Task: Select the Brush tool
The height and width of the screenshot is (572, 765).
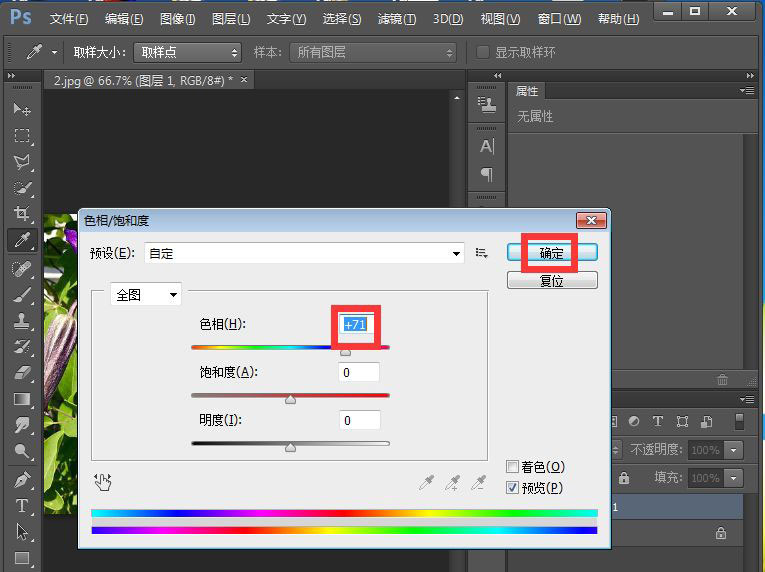Action: coord(22,295)
